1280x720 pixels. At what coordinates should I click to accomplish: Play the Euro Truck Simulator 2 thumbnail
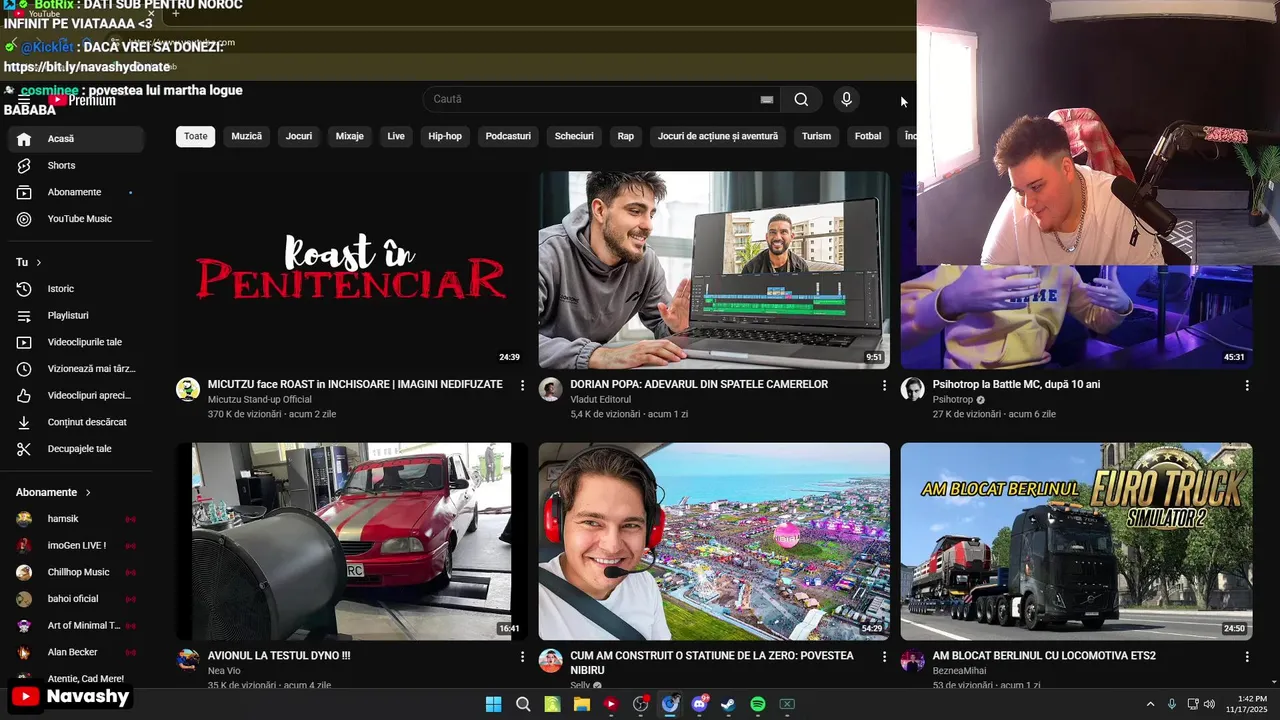[x=1076, y=541]
